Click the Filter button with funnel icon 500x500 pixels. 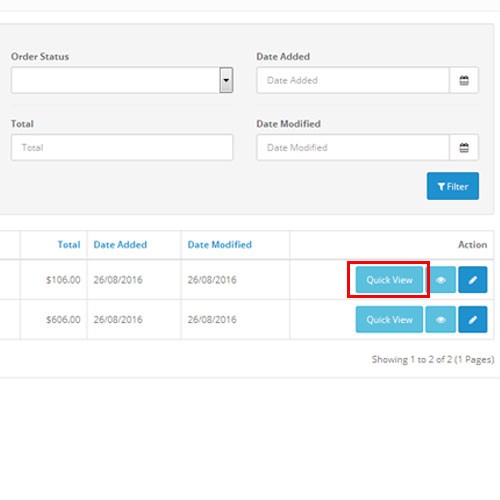[453, 186]
